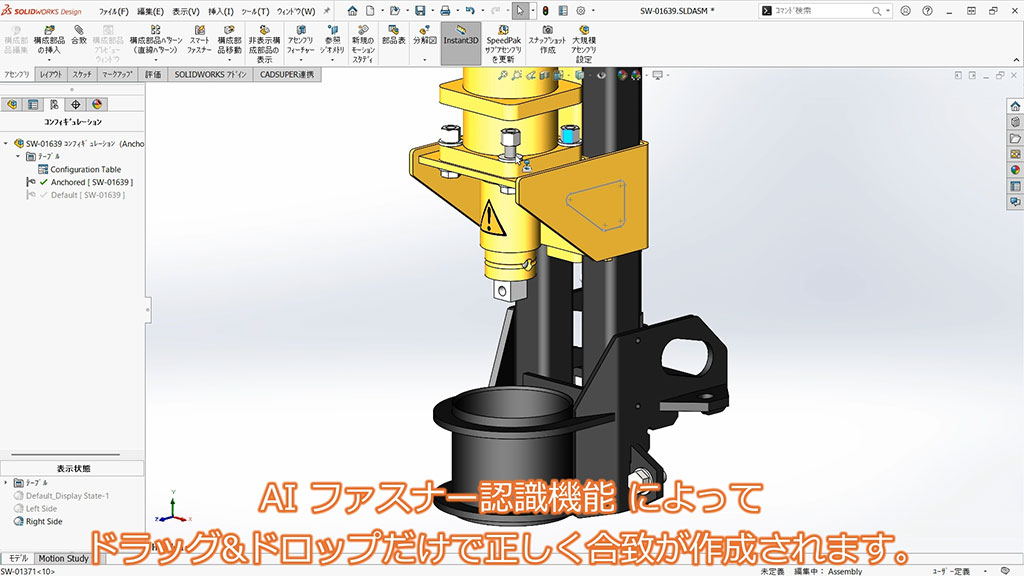Collapse the SW-01639 configuration root node

[7, 143]
